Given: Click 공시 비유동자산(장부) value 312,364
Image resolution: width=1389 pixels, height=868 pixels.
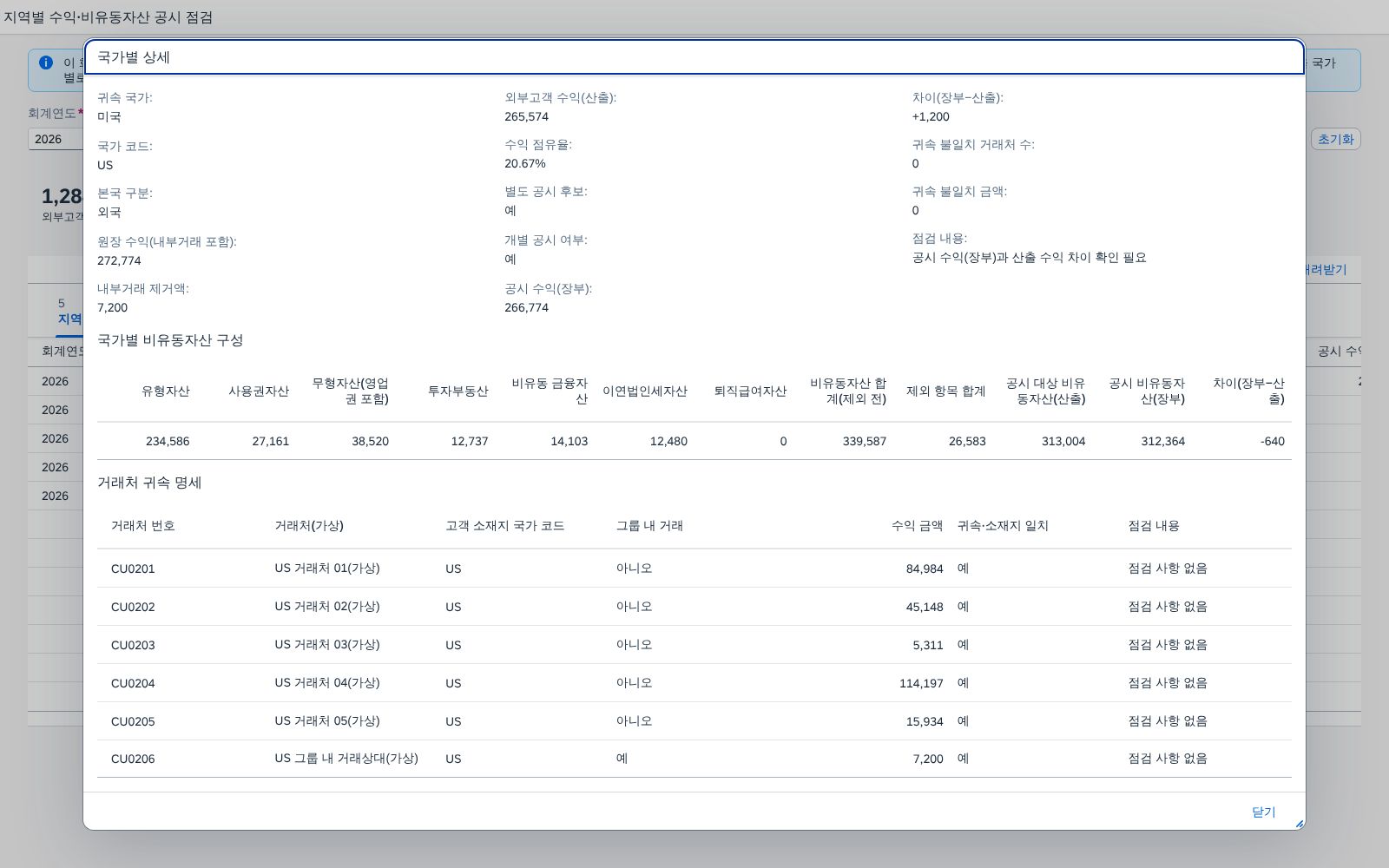Looking at the screenshot, I should click(1163, 441).
